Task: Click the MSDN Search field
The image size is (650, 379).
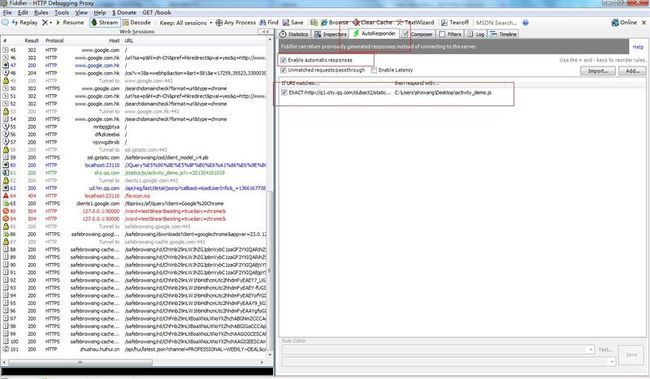Action: pos(497,23)
